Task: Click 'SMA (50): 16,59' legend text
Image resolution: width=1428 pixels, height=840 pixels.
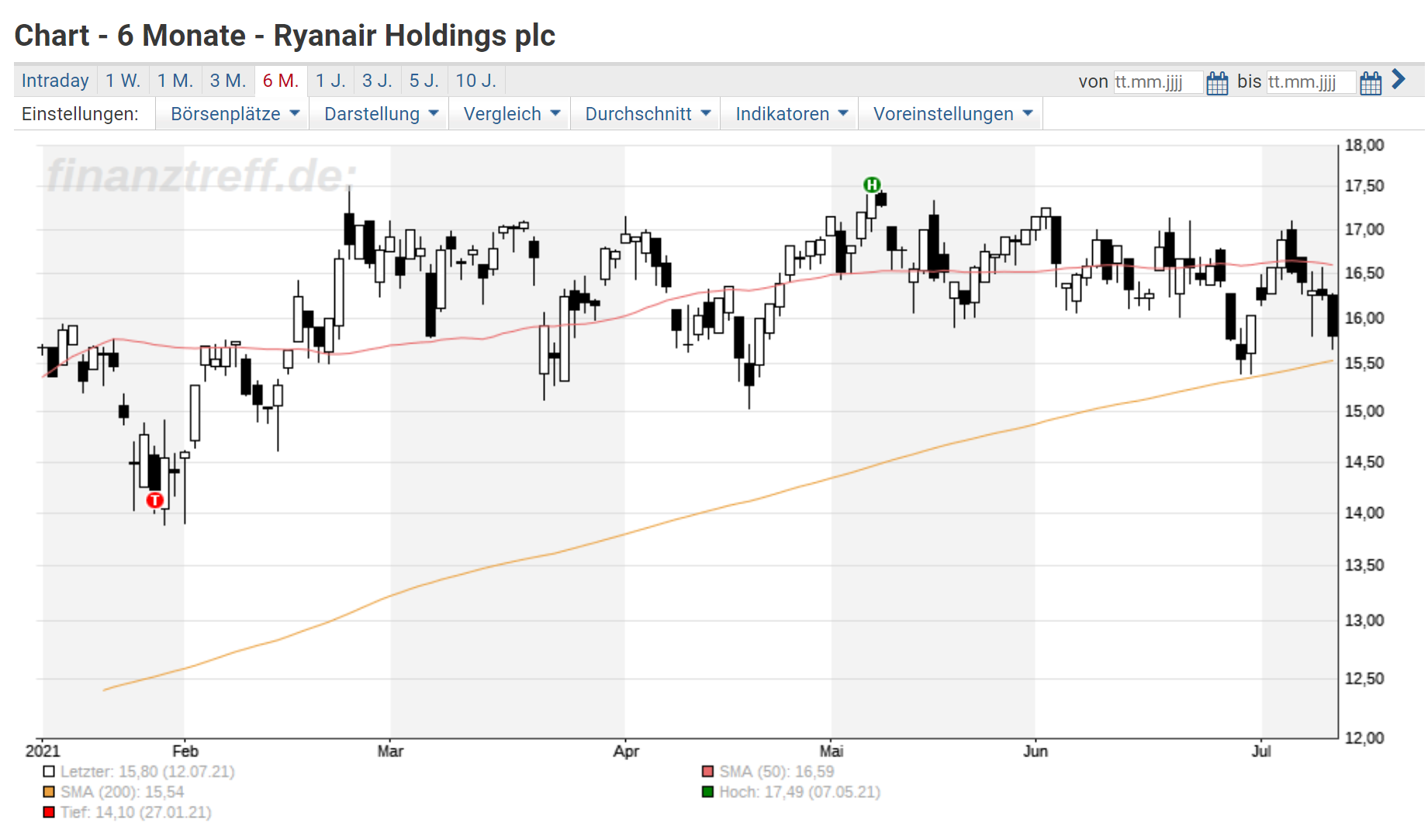Action: pyautogui.click(x=776, y=772)
